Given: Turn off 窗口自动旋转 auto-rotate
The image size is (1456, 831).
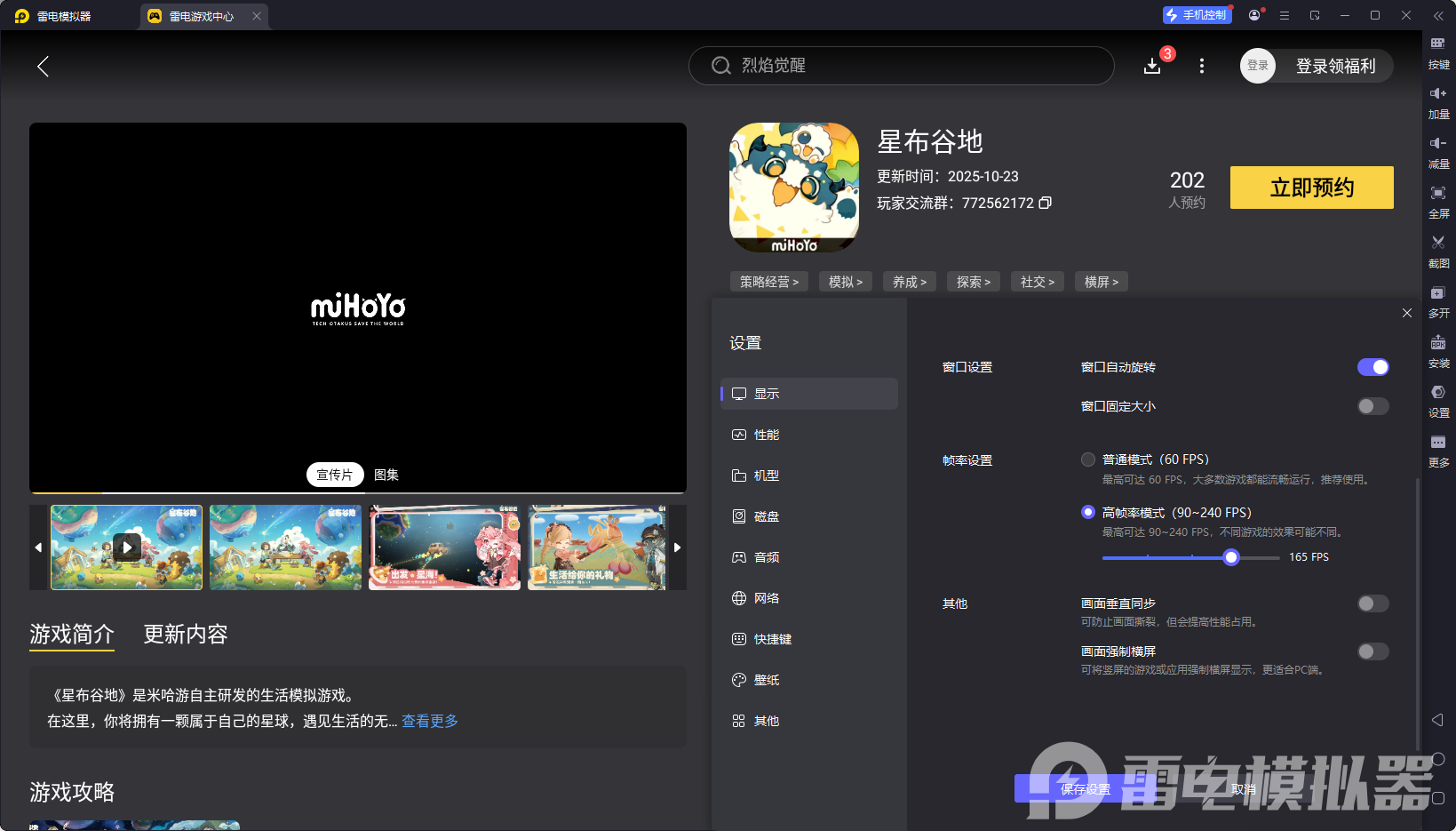Looking at the screenshot, I should pos(1373,366).
